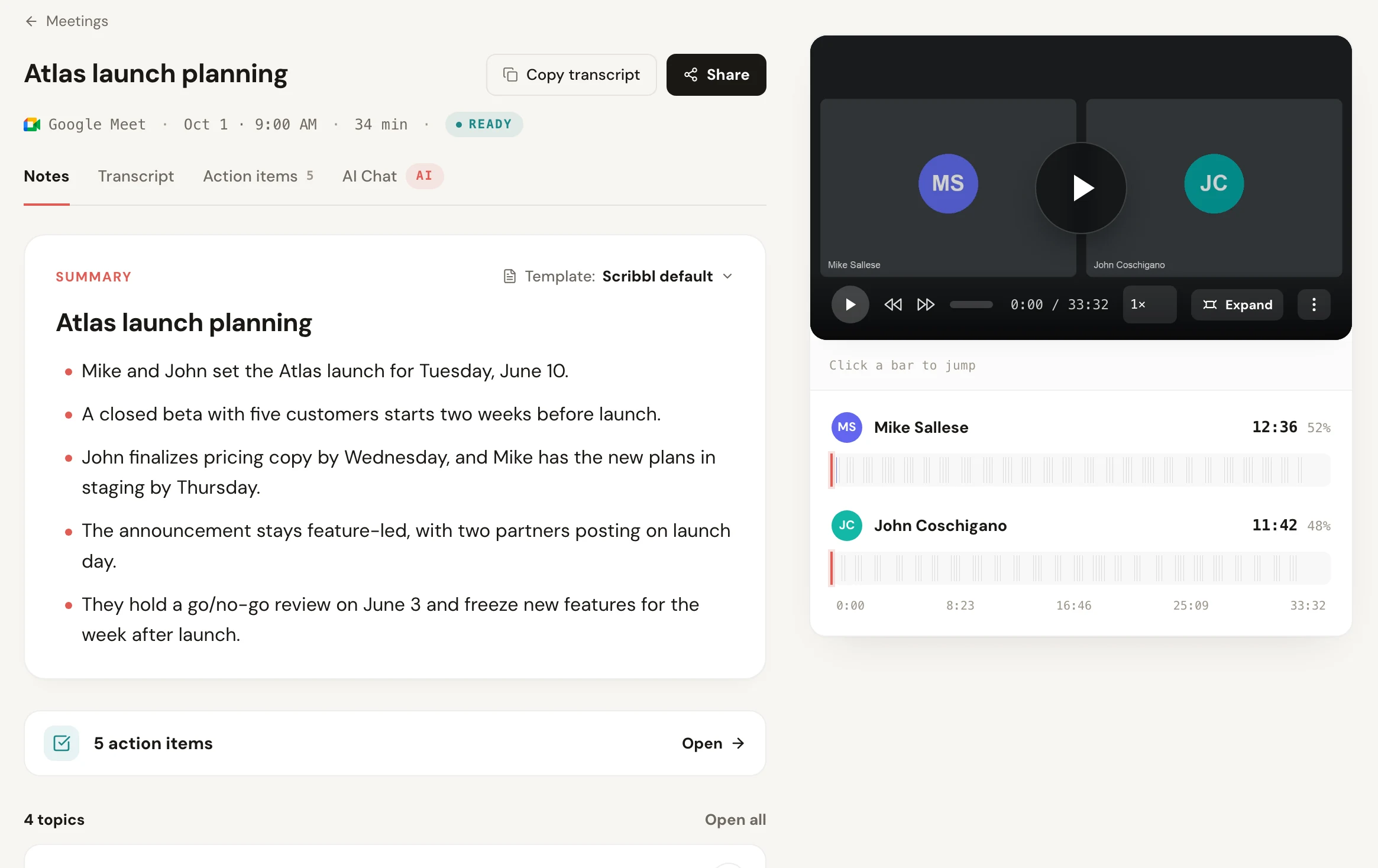Open the video more options menu

(x=1314, y=305)
